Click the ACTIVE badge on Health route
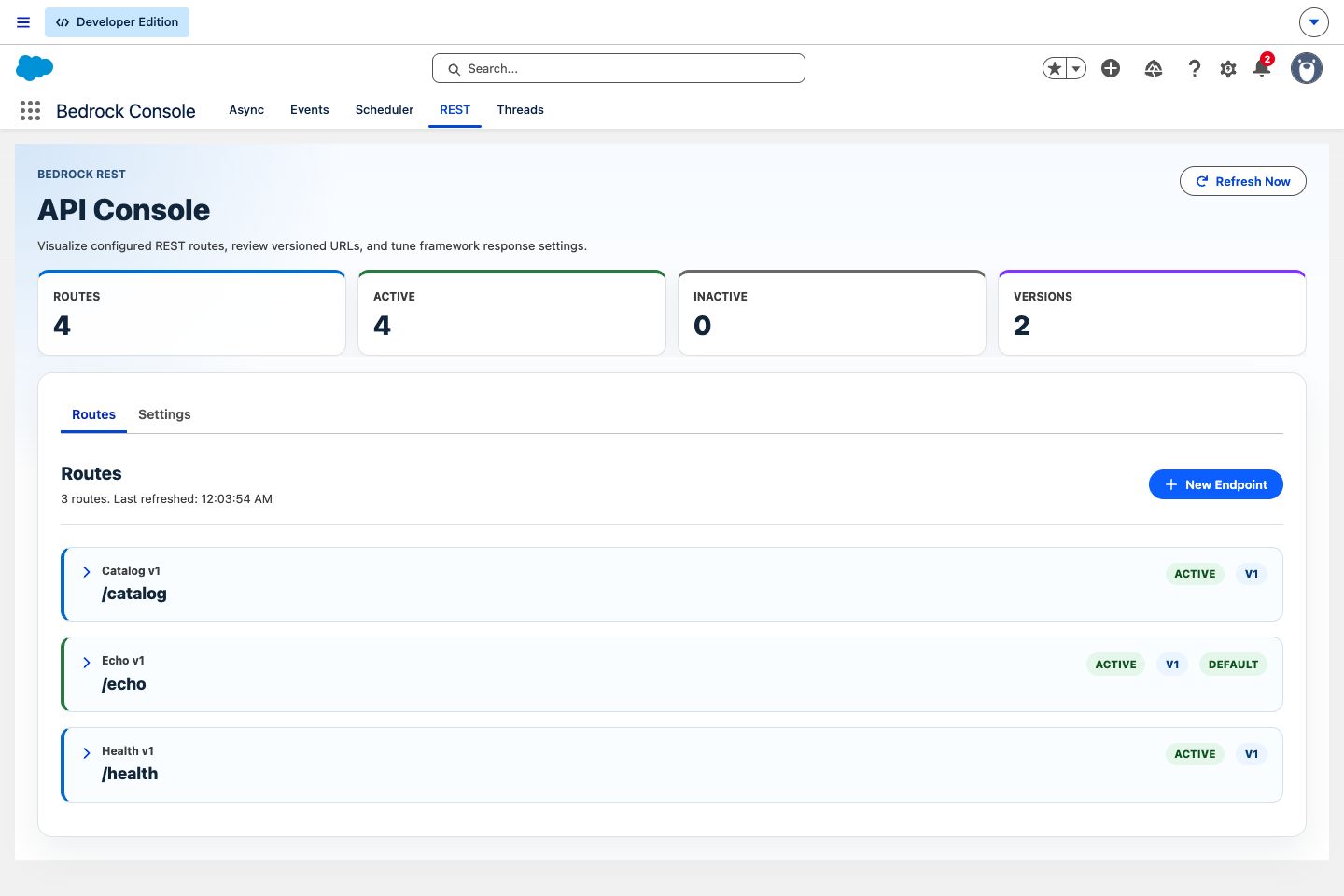Viewport: 1344px width, 896px height. (1195, 754)
